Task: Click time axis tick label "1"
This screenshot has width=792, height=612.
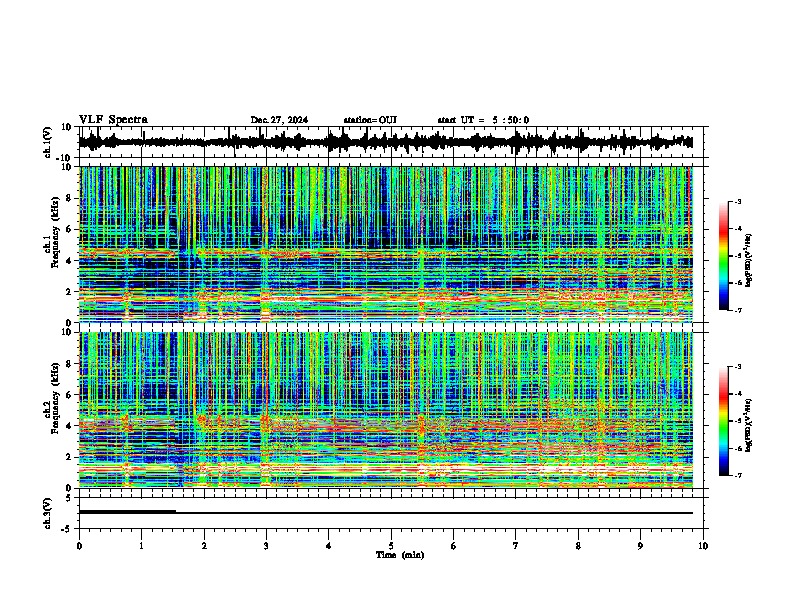Action: (141, 546)
